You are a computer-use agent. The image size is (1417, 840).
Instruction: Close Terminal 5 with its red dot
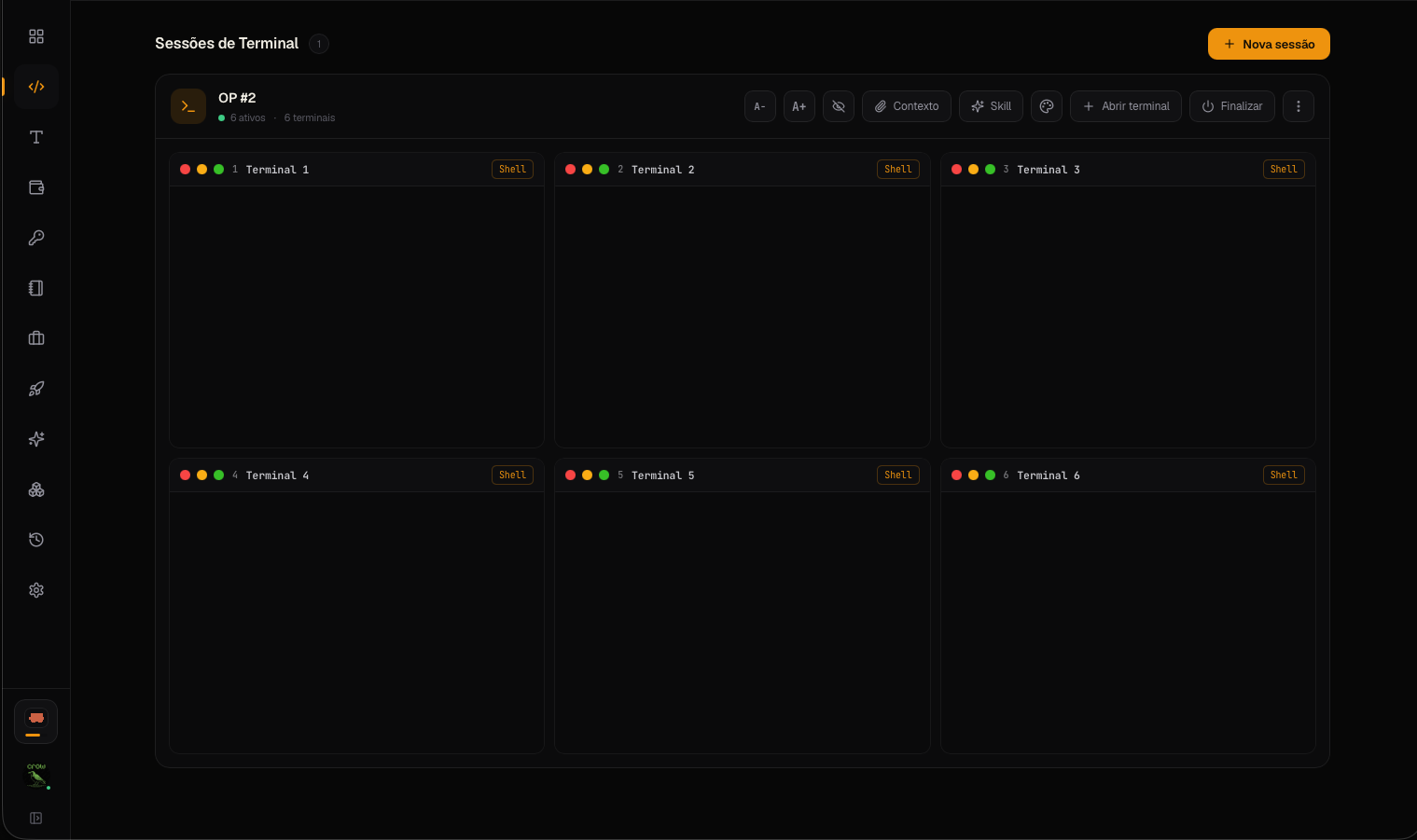570,475
